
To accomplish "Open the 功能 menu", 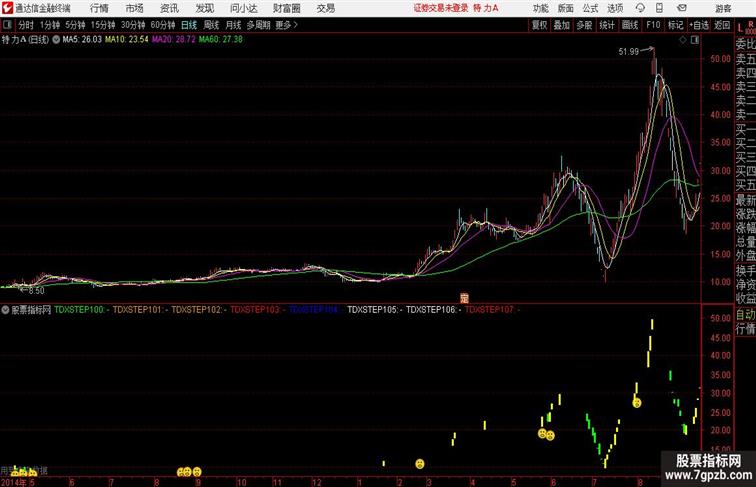I will 540,8.
